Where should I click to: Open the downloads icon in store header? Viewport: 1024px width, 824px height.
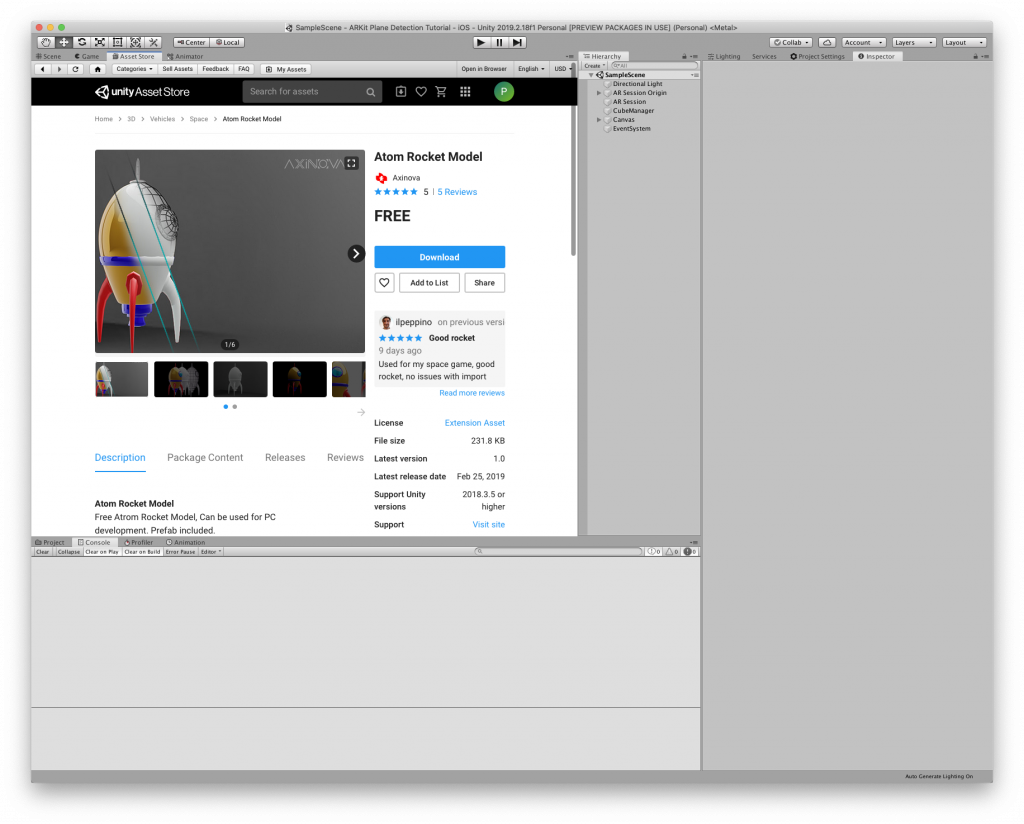tap(401, 92)
